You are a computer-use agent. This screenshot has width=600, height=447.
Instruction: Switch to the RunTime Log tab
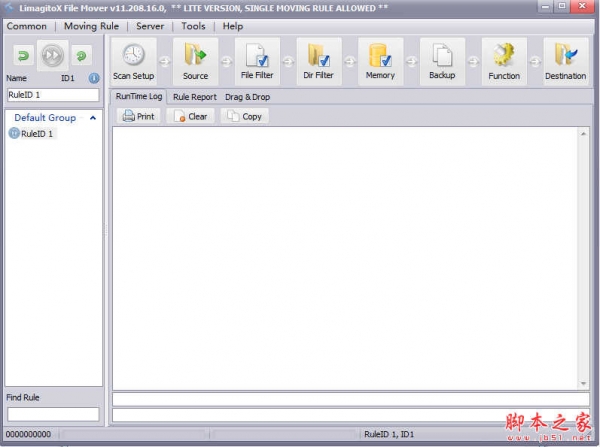coord(139,96)
